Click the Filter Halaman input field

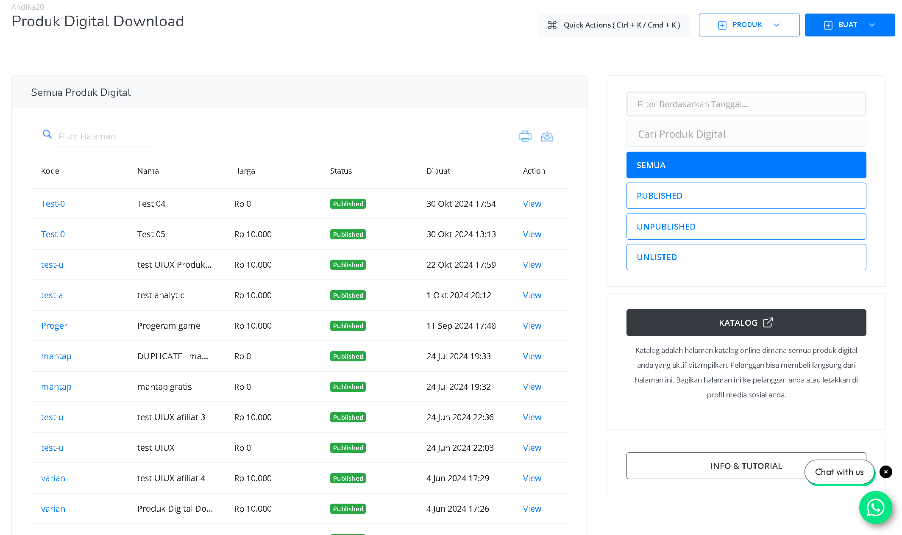[x=105, y=136]
